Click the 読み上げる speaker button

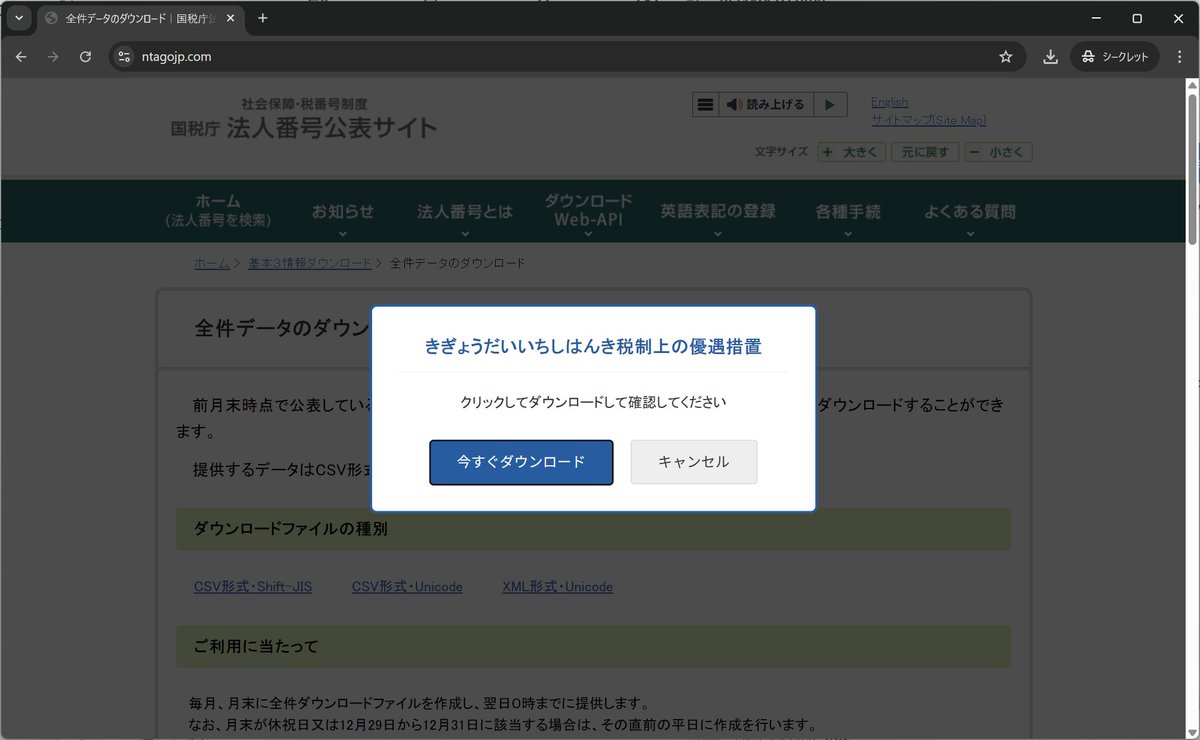pos(765,104)
